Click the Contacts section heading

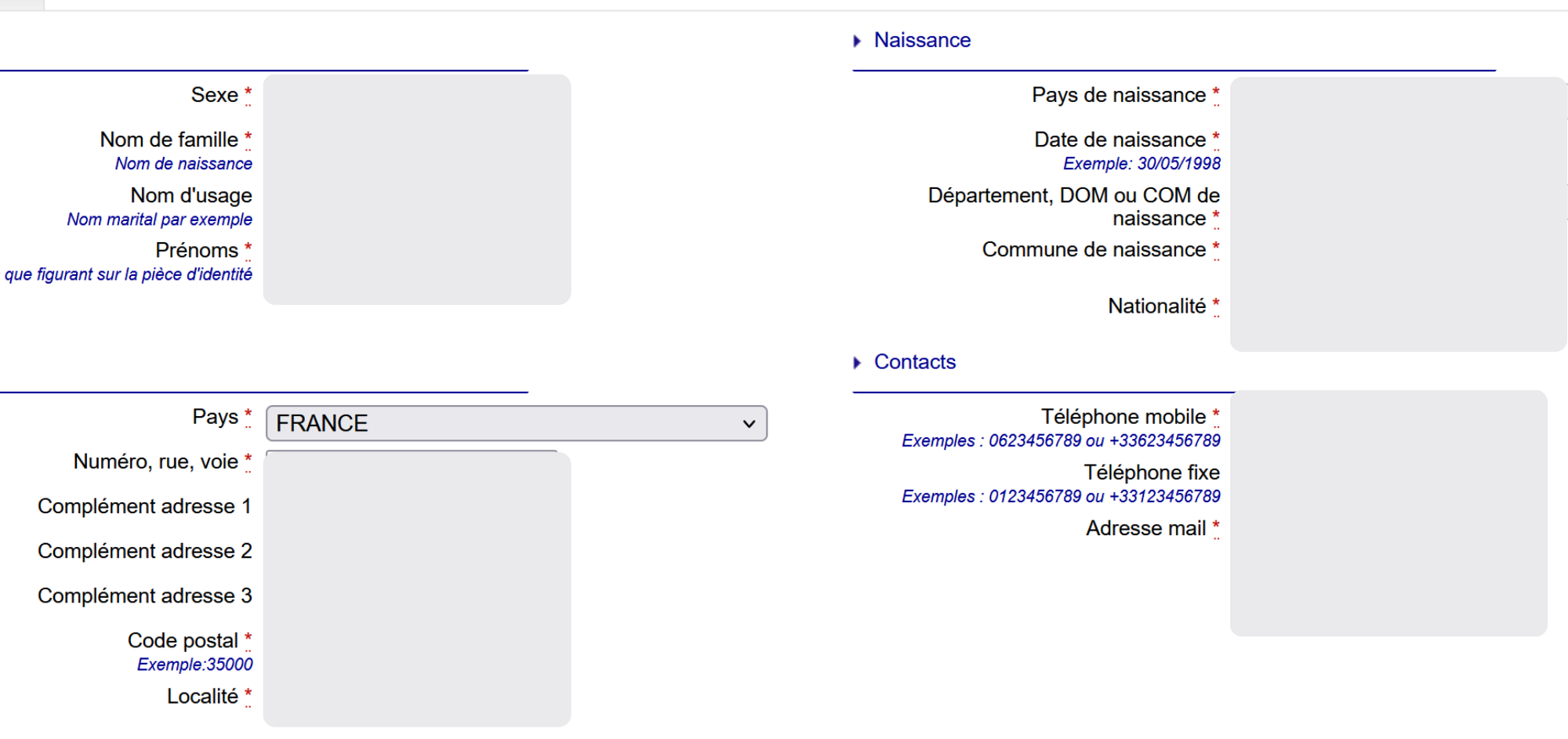[x=914, y=362]
